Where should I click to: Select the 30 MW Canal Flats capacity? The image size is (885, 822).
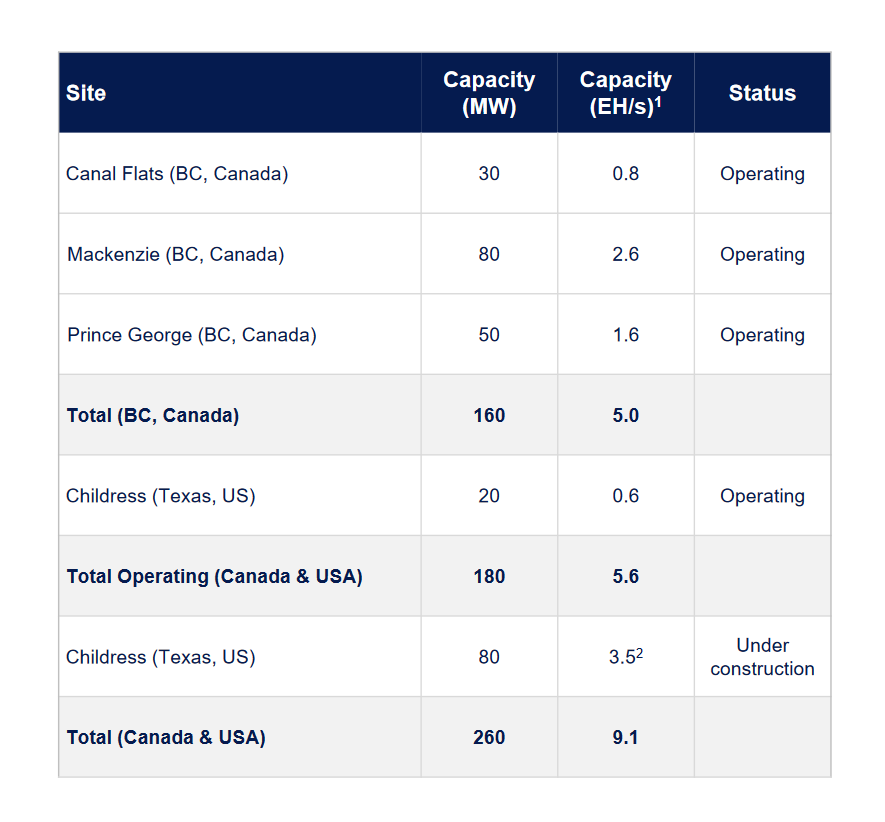point(489,174)
